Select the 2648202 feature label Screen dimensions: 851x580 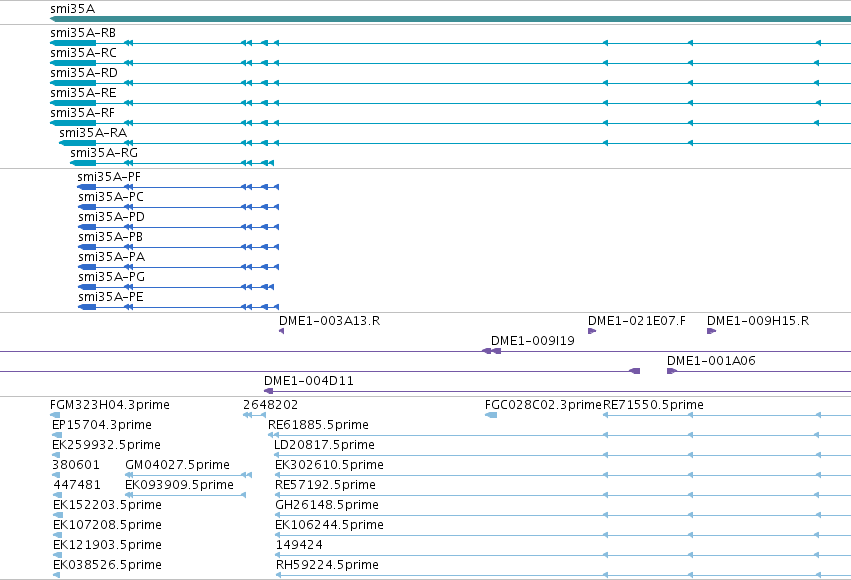click(x=270, y=405)
